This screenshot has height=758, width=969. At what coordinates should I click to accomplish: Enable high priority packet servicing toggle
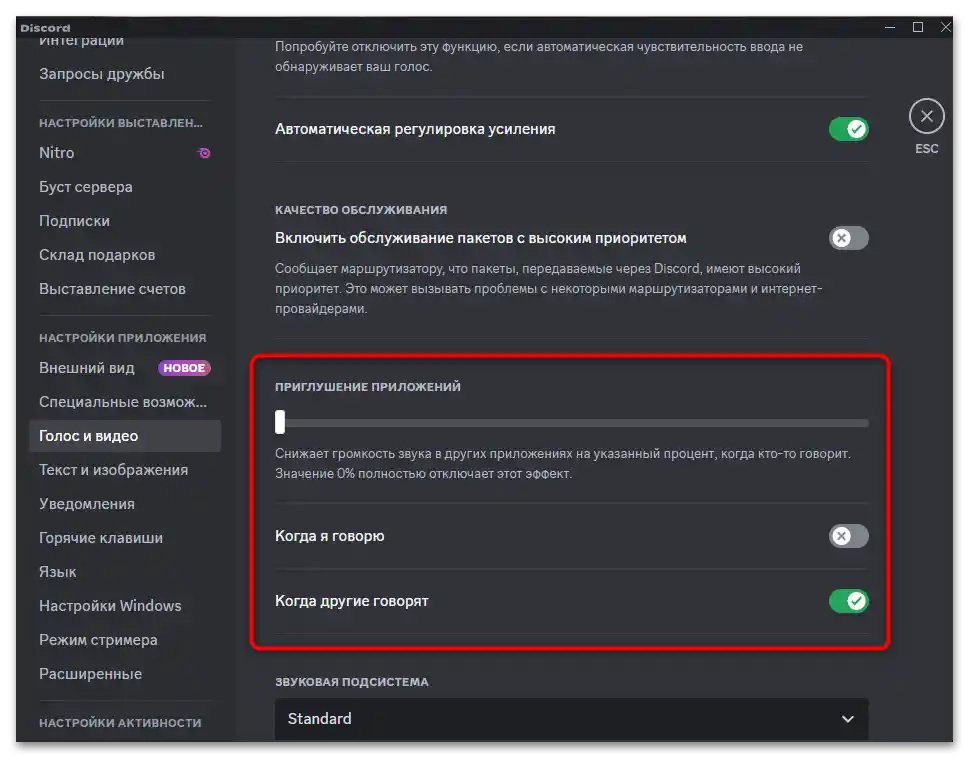[848, 238]
